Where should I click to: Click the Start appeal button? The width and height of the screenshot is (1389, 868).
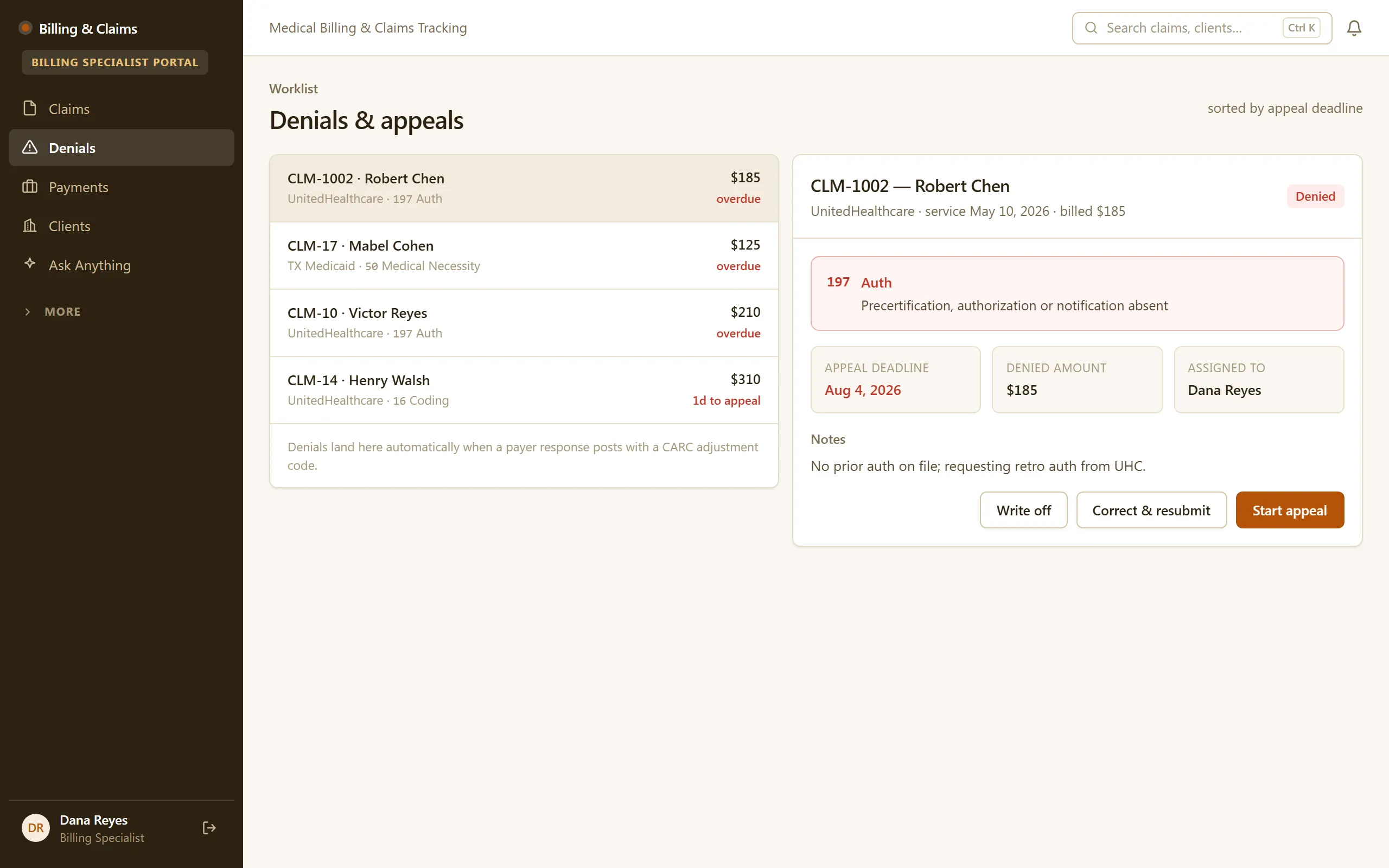(1290, 510)
